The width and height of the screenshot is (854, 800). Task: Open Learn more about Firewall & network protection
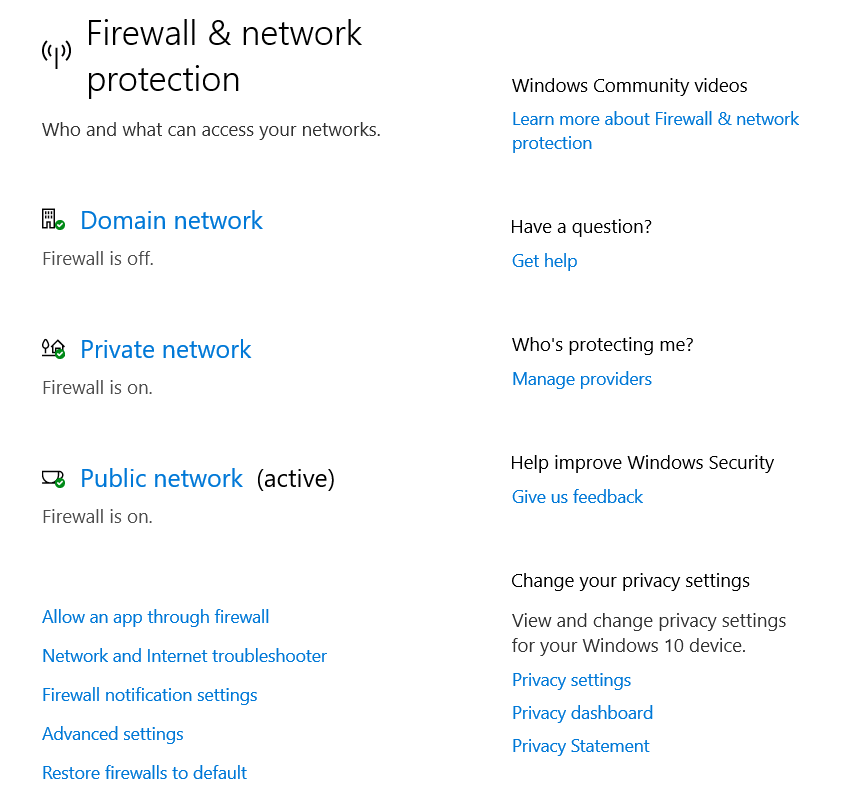click(655, 131)
